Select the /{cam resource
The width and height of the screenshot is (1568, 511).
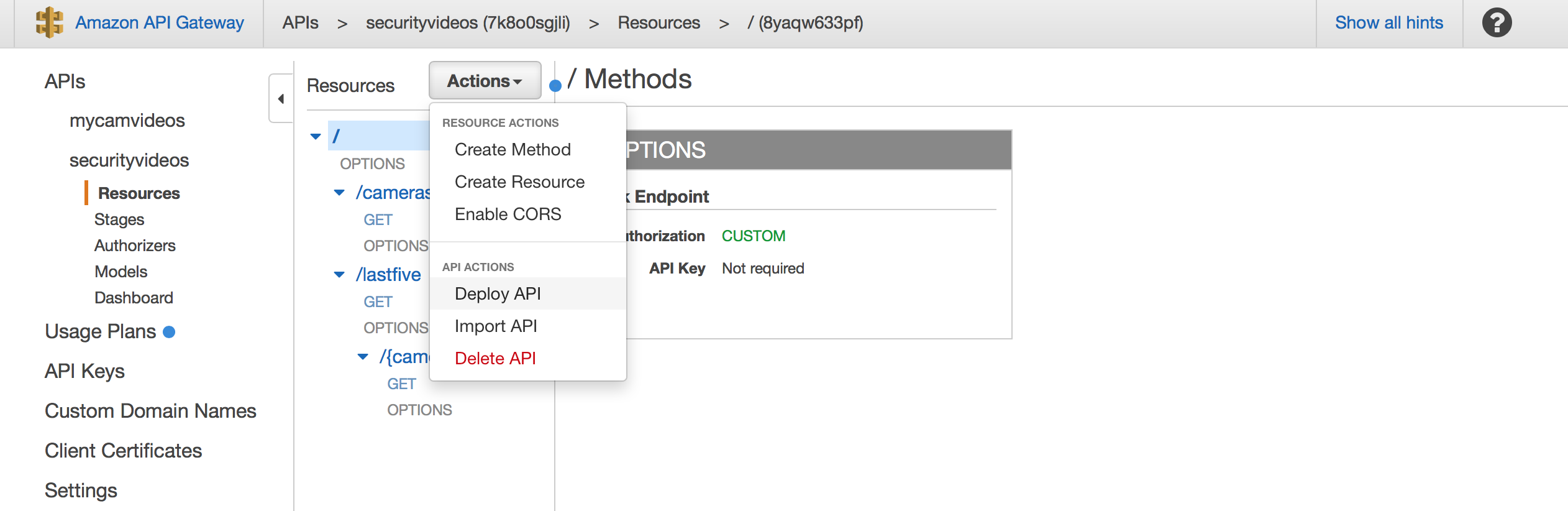click(x=404, y=356)
